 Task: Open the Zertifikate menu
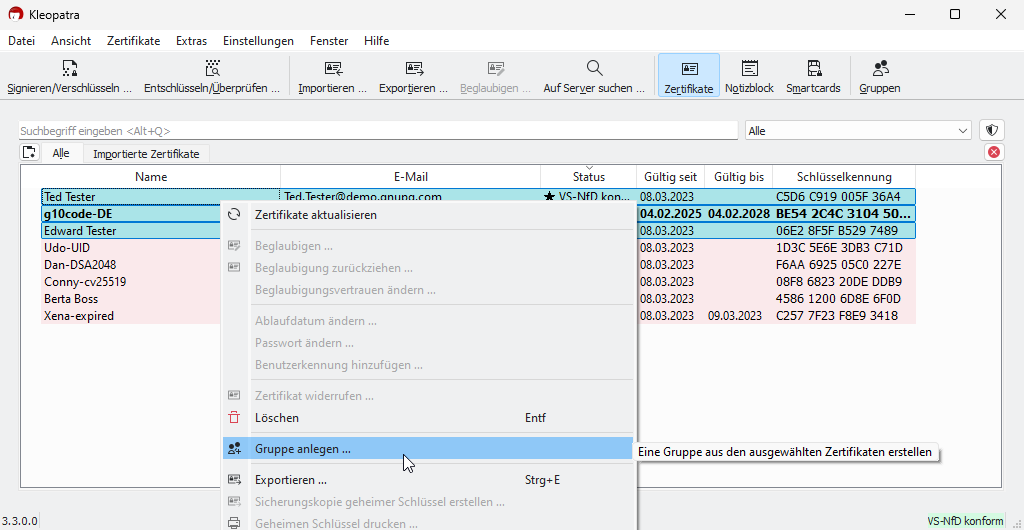point(133,40)
